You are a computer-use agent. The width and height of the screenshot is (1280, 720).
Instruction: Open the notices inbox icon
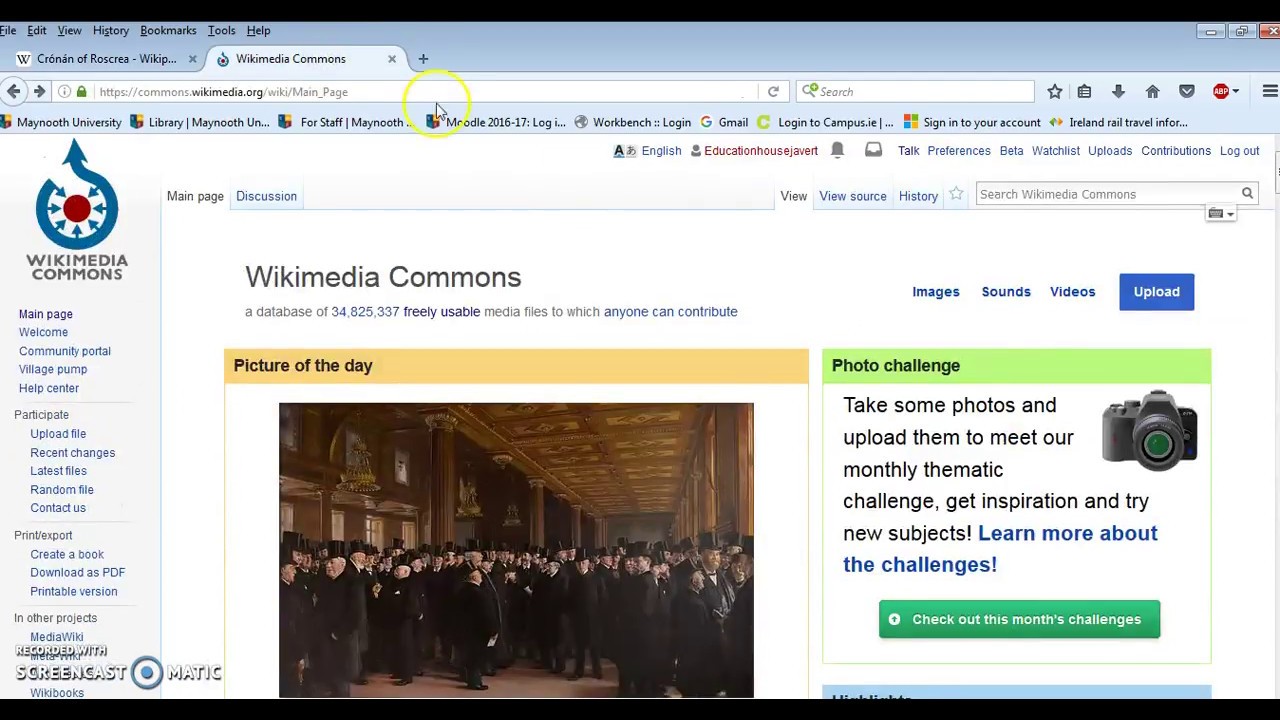[x=873, y=150]
